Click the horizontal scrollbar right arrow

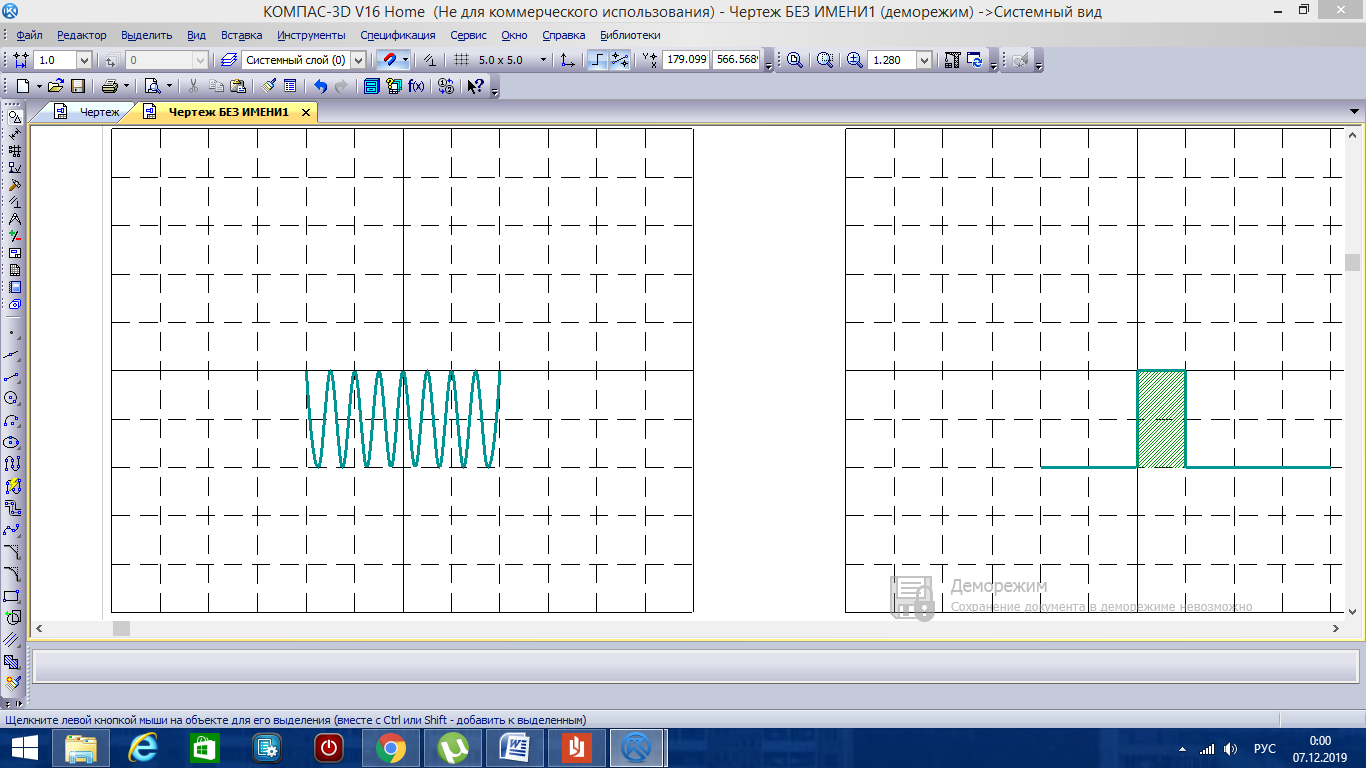(x=1336, y=628)
